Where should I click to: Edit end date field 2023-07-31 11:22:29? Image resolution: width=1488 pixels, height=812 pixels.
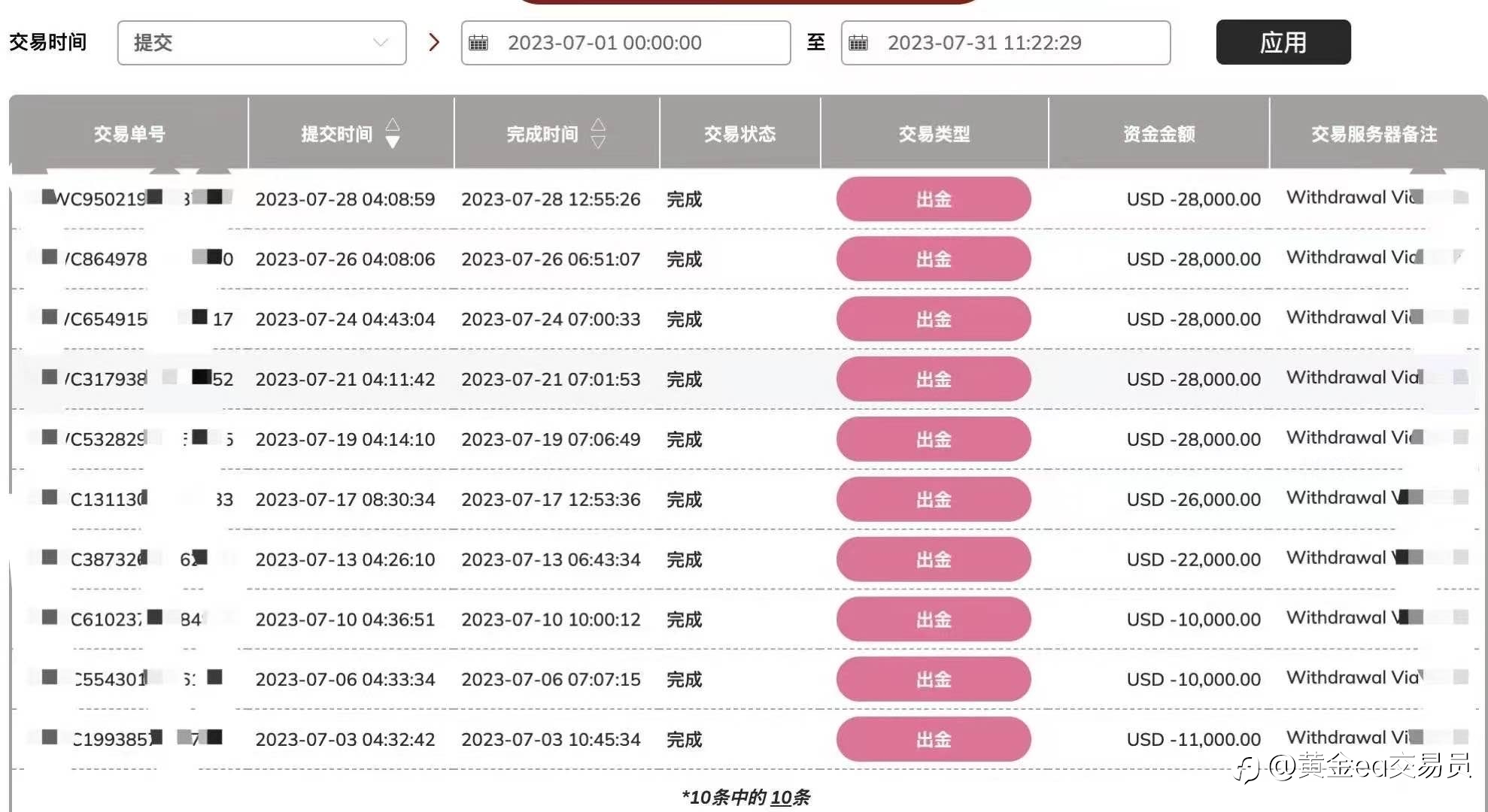(1006, 43)
